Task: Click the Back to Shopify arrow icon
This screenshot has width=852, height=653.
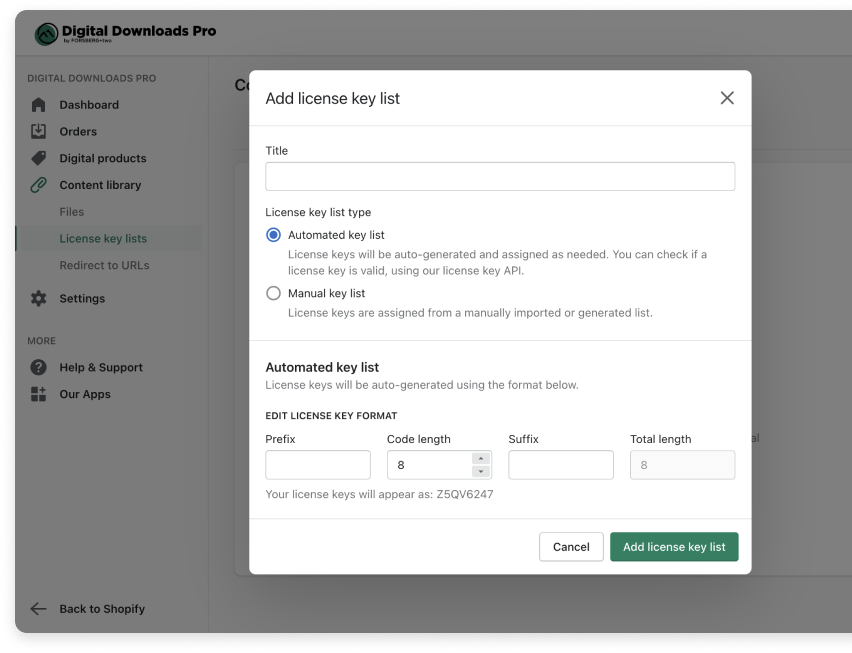Action: 38,609
